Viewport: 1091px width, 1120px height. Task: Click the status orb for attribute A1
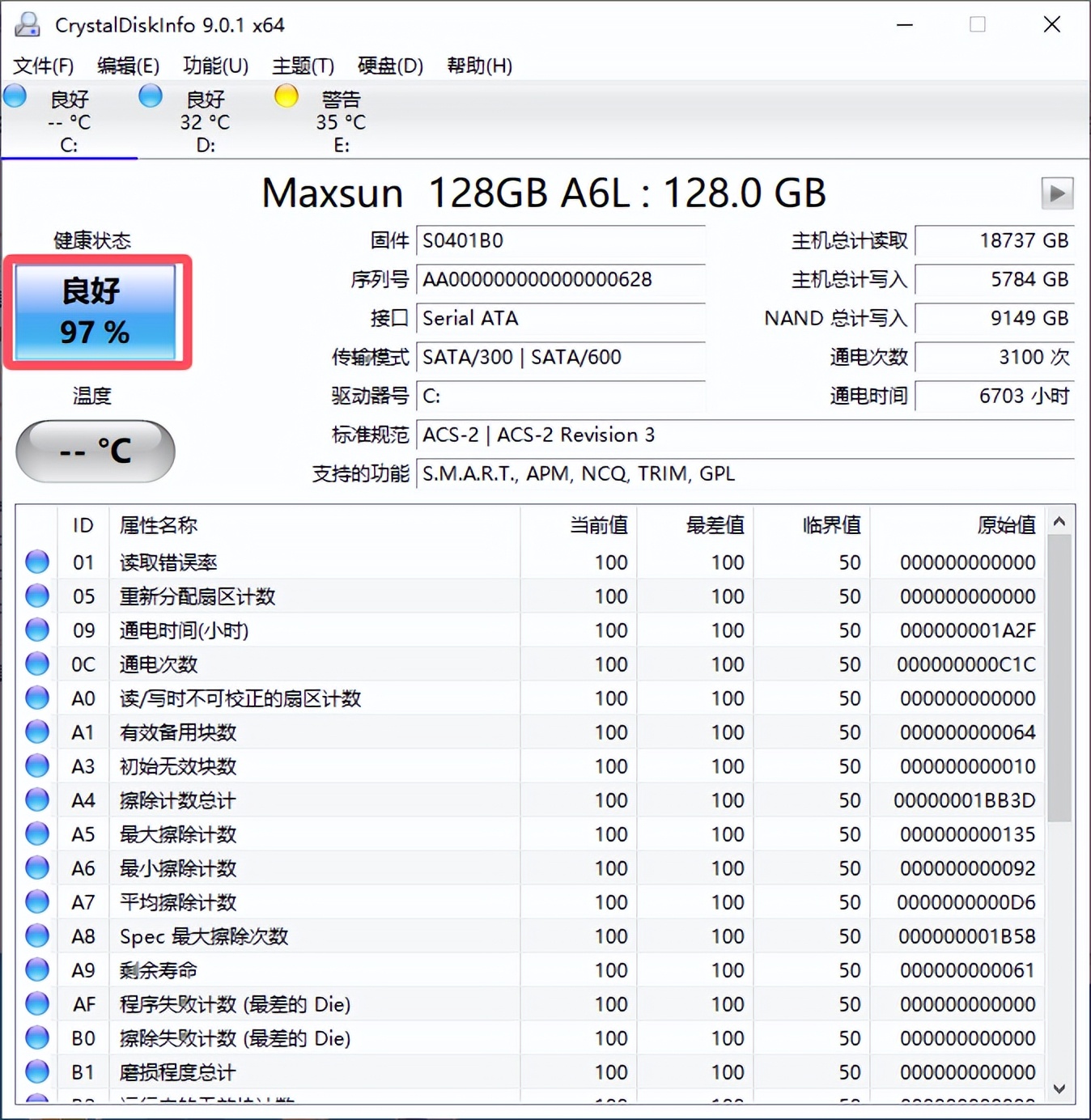click(x=37, y=732)
